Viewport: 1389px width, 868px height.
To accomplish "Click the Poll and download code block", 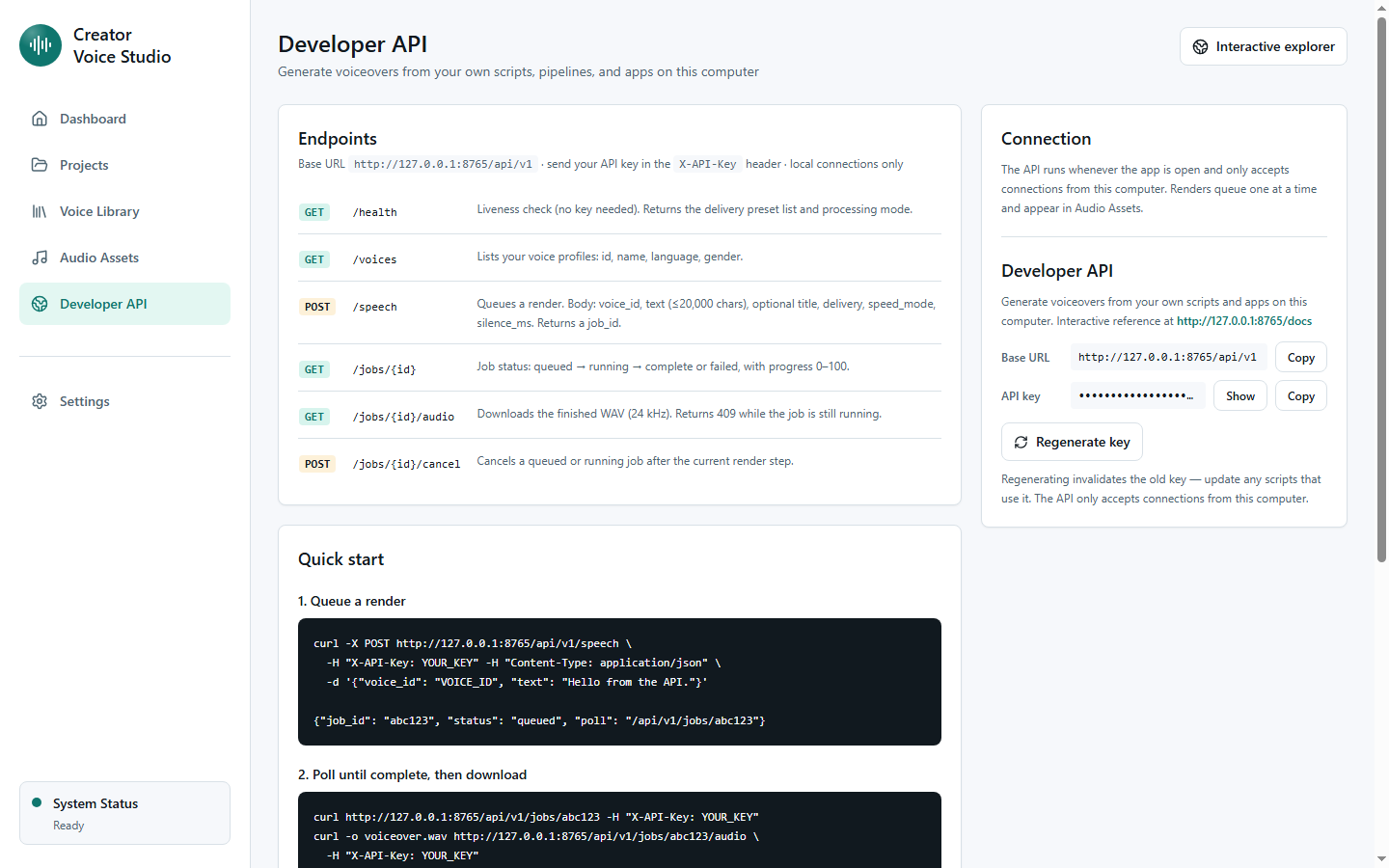I will tap(619, 829).
